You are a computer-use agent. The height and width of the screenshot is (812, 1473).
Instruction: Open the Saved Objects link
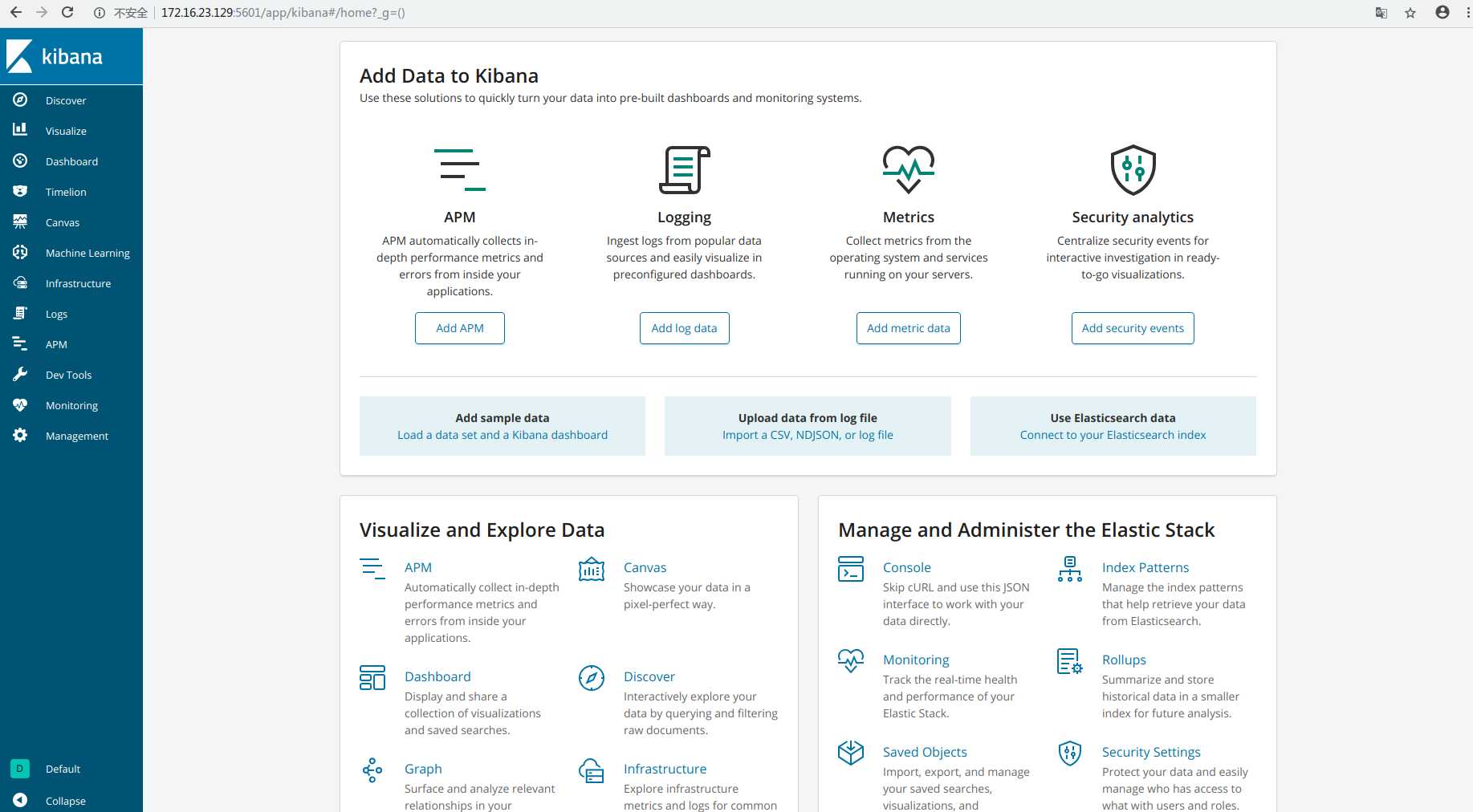coord(925,752)
